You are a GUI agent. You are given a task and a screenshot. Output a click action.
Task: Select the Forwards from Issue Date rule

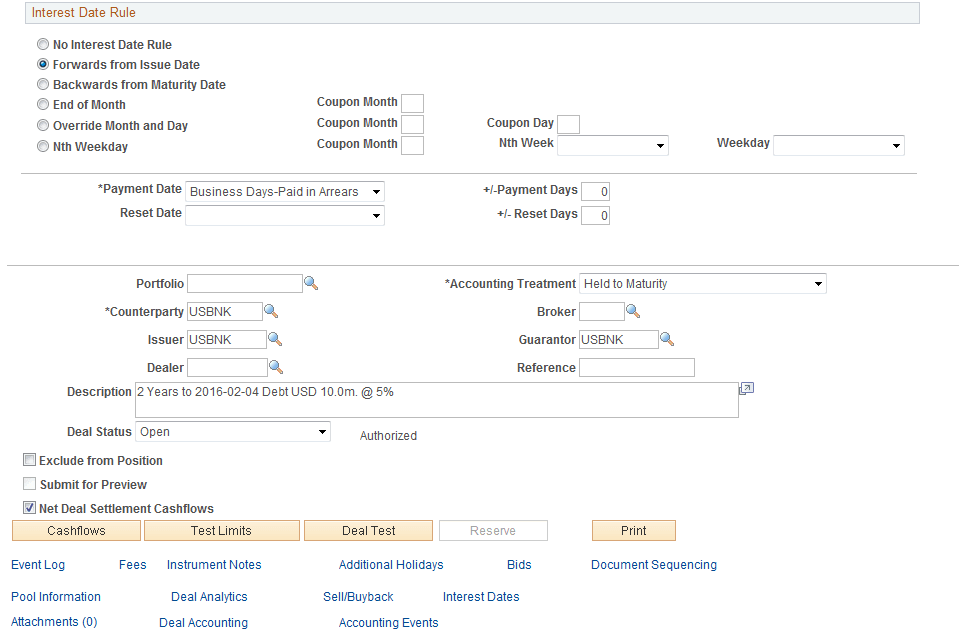click(x=43, y=64)
